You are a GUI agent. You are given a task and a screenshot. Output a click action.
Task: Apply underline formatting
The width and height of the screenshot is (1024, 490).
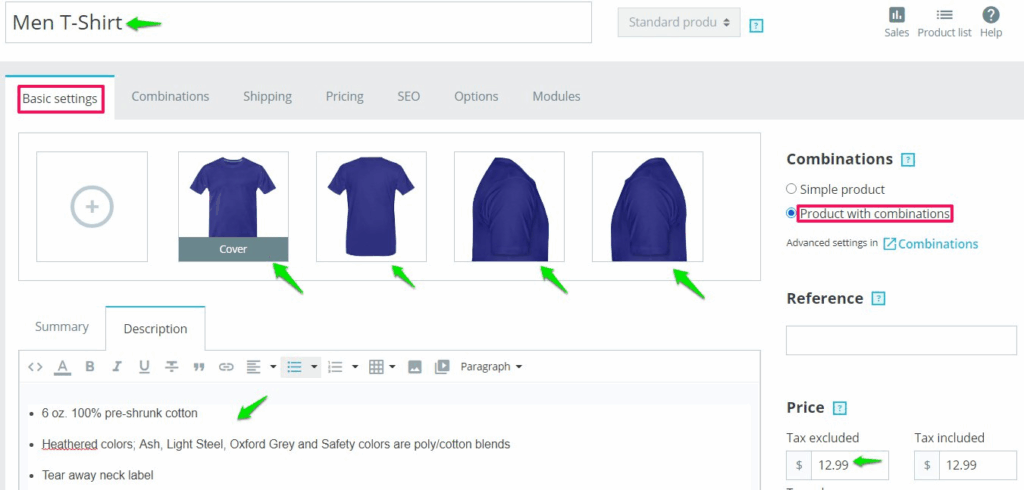pos(144,367)
